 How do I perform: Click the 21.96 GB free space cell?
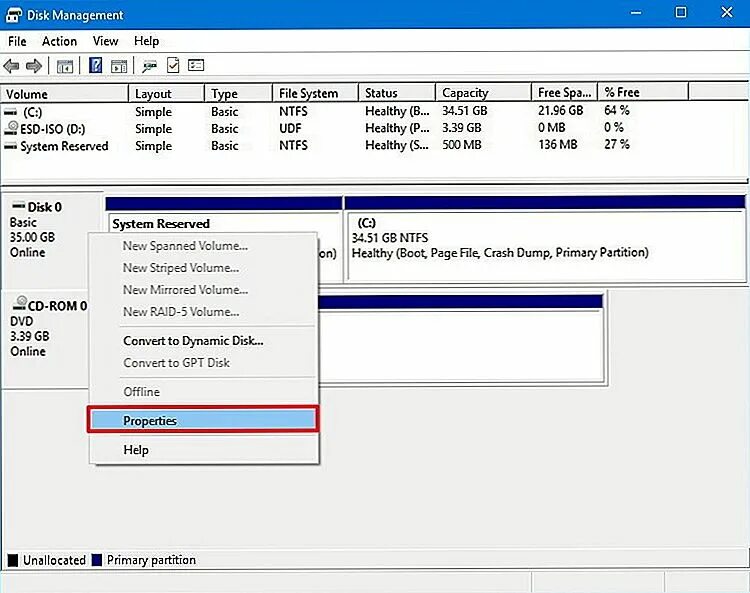[561, 110]
